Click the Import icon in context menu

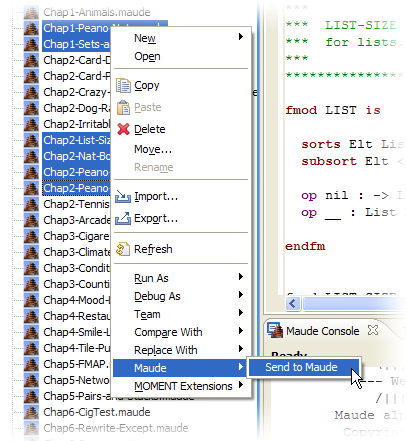123,197
